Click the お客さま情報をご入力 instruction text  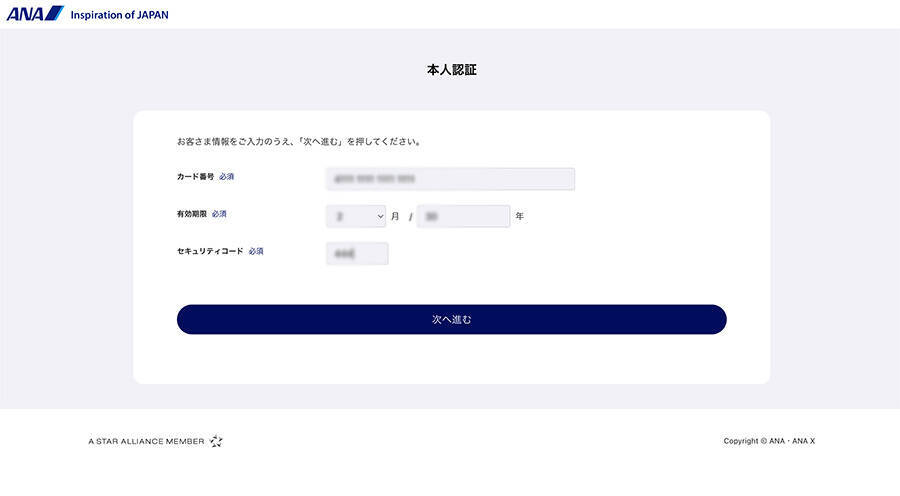click(x=298, y=141)
